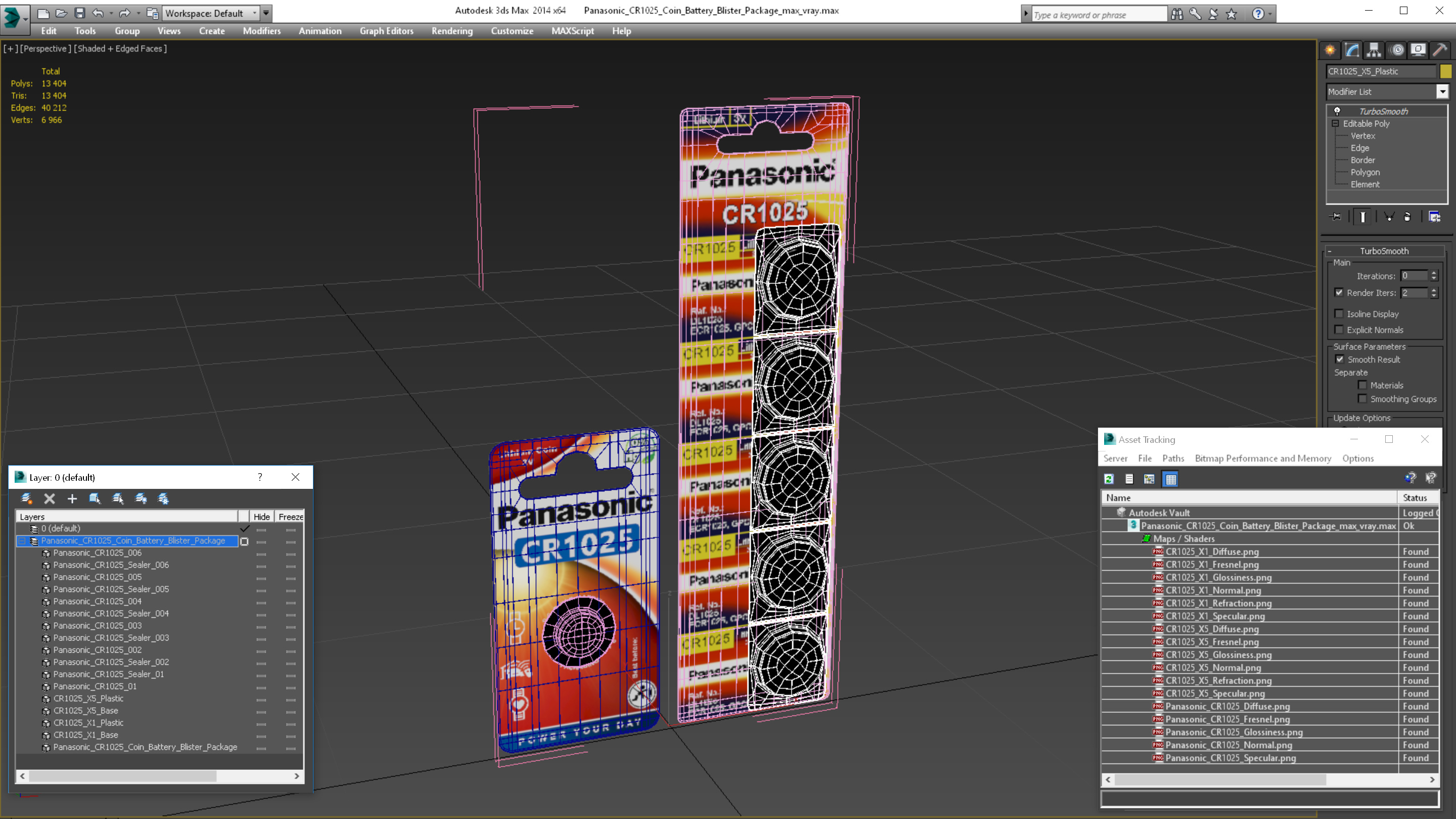Click the [Perspective] viewport label
1456x819 pixels.
[x=46, y=49]
